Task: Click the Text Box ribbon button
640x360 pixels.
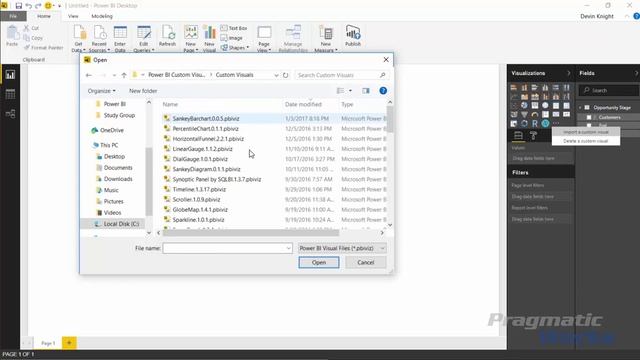Action: tap(234, 28)
